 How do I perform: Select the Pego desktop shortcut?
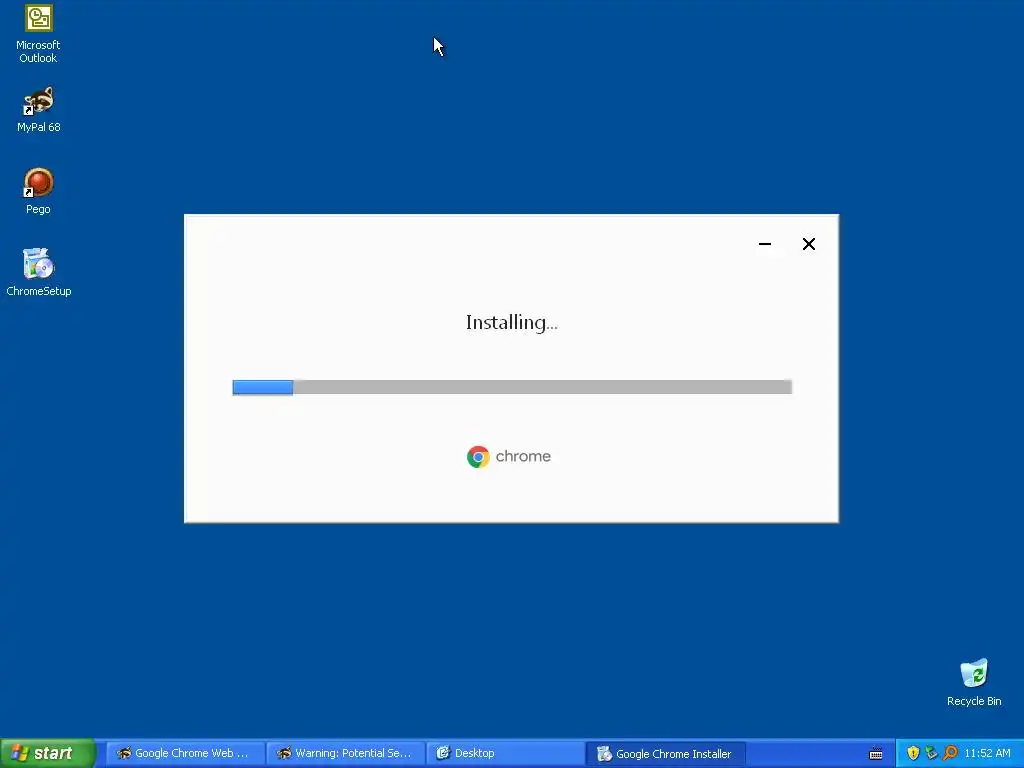click(x=39, y=191)
